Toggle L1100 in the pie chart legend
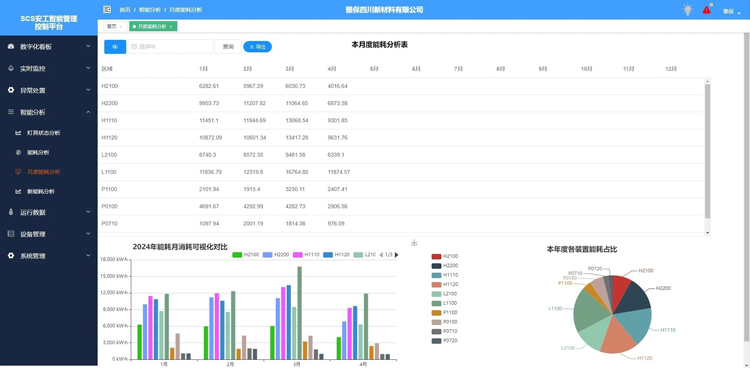 pyautogui.click(x=444, y=303)
